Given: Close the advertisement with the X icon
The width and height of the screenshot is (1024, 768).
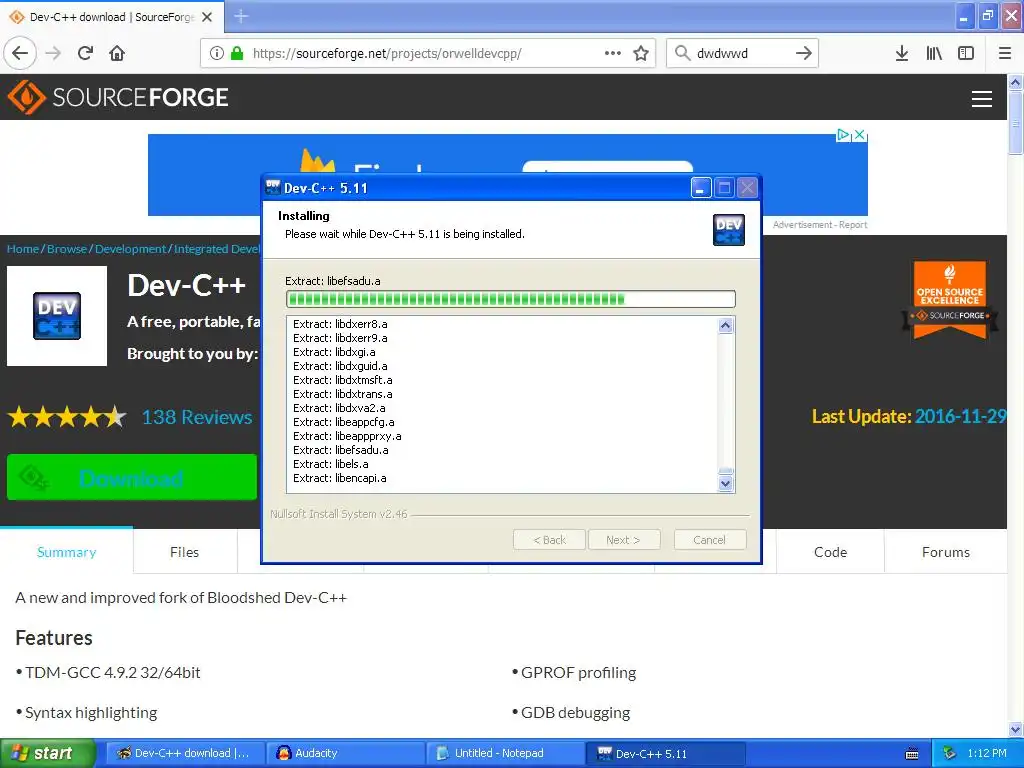Looking at the screenshot, I should coord(859,135).
